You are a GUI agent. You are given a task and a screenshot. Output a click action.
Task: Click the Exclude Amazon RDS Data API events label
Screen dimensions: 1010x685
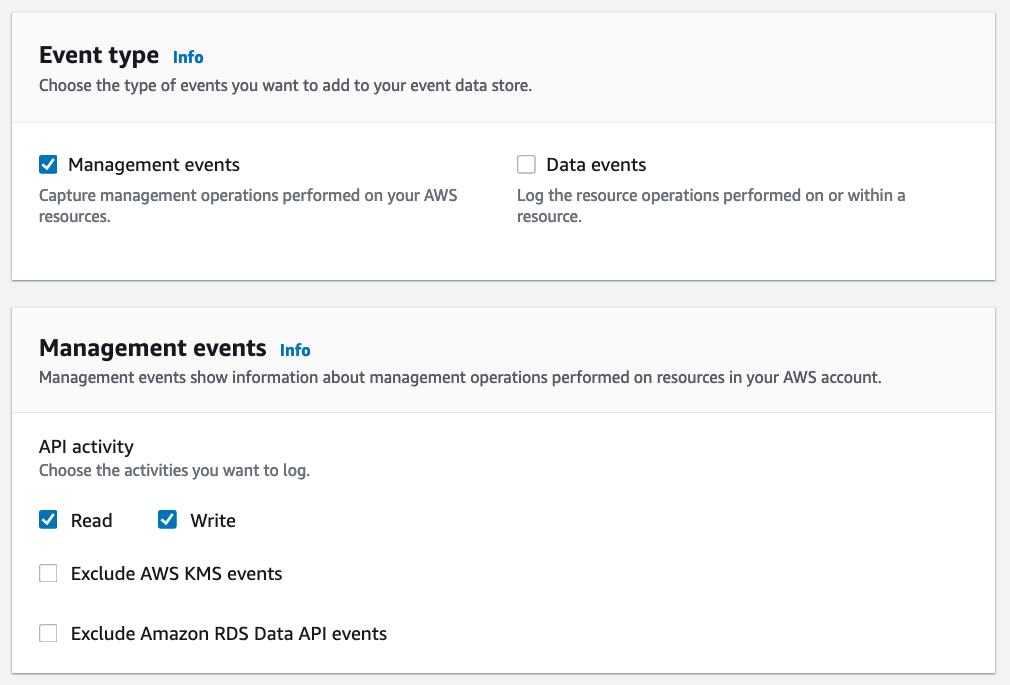(x=227, y=633)
